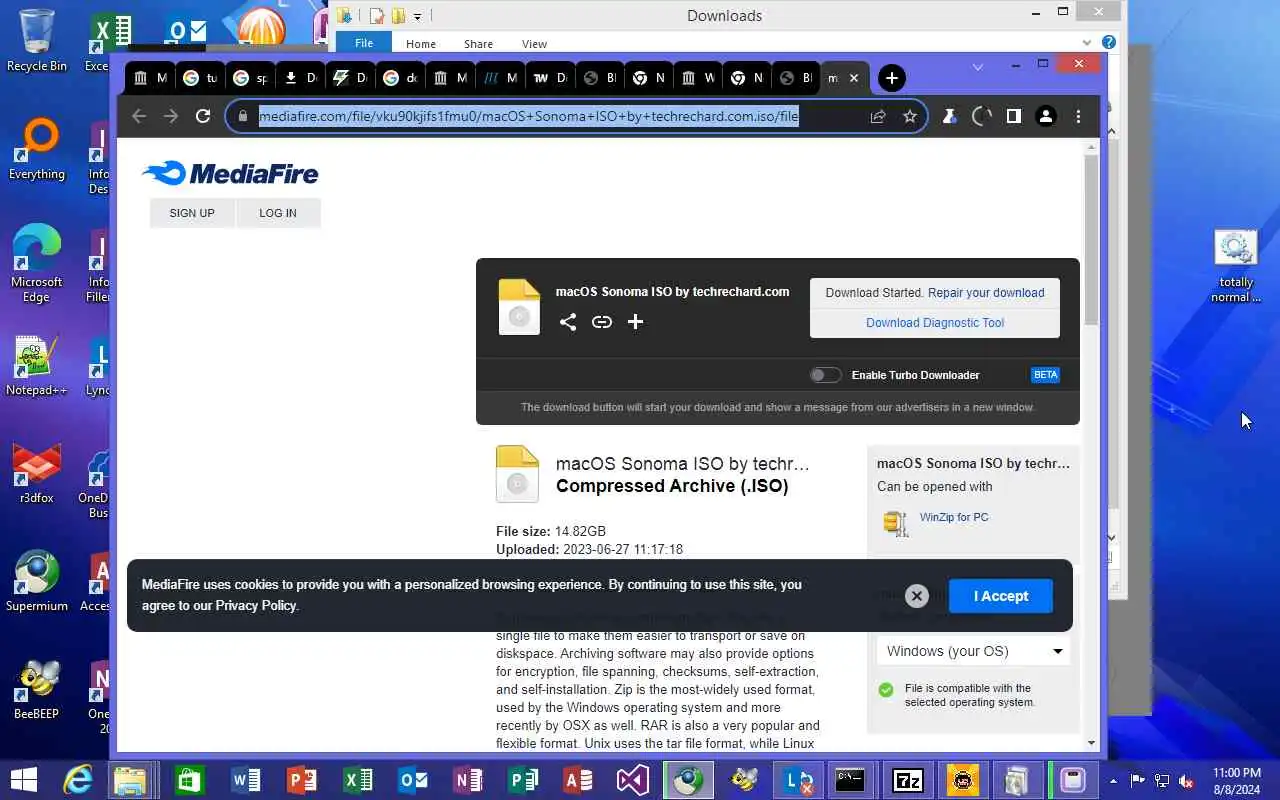Click the address bar URL
Viewport: 1280px width, 800px height.
(528, 116)
